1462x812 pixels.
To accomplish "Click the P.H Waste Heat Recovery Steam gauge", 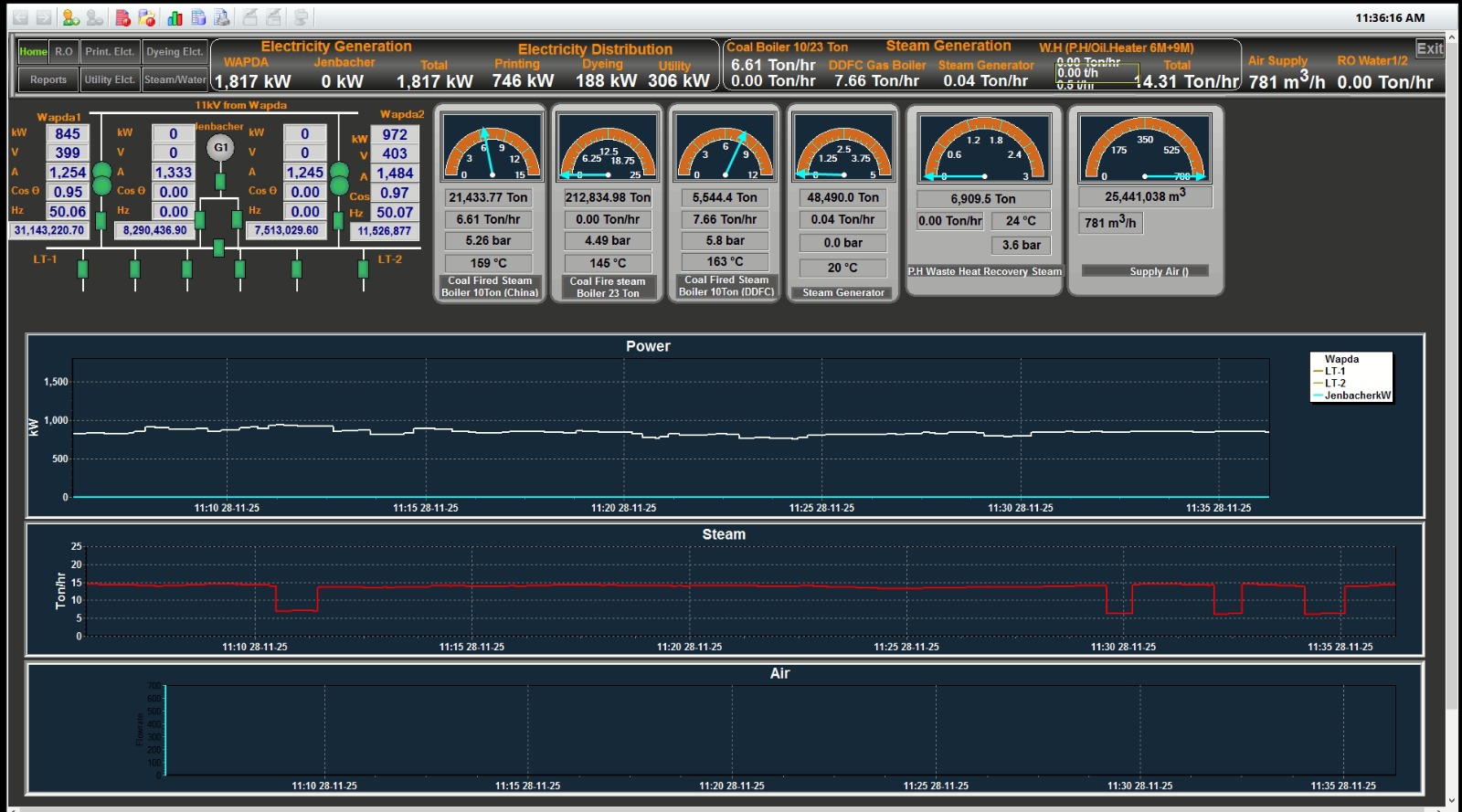I will tap(984, 148).
